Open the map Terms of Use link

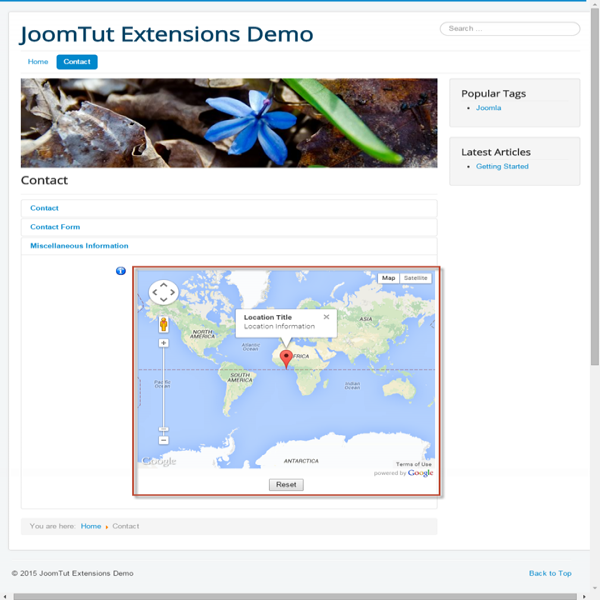pyautogui.click(x=413, y=464)
